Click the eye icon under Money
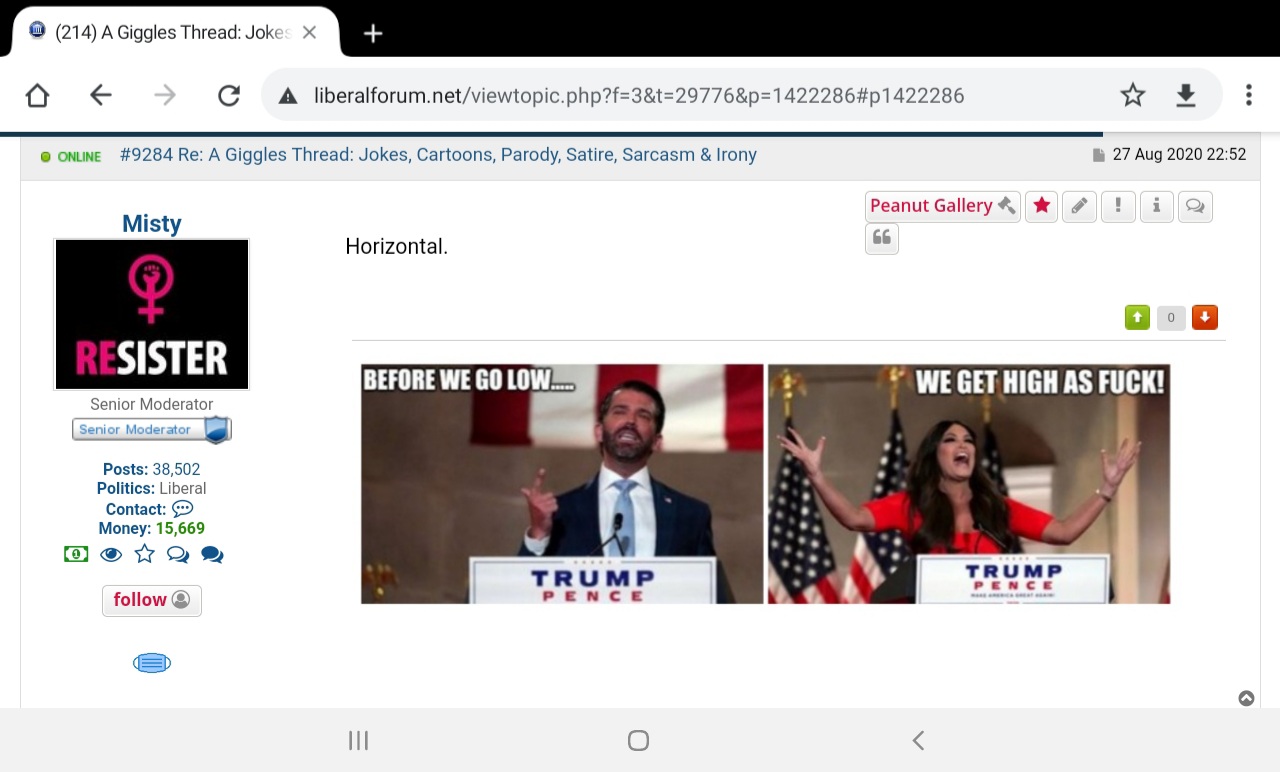 click(111, 554)
